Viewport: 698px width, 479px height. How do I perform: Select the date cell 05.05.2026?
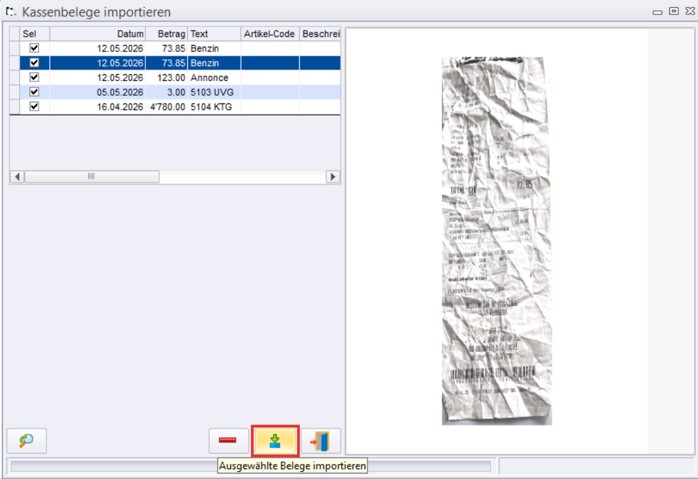pyautogui.click(x=97, y=92)
